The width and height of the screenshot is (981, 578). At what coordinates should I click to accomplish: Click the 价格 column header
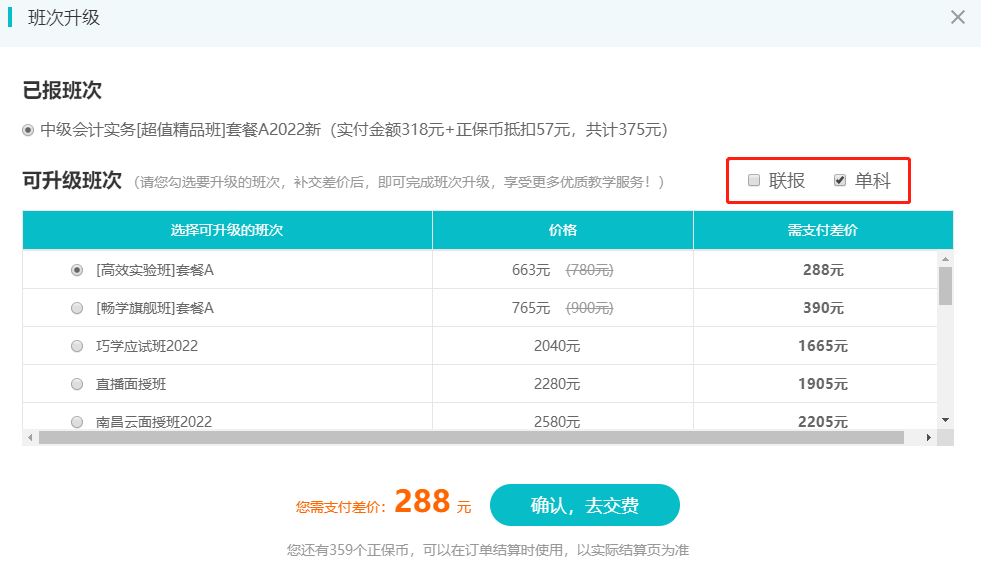(561, 229)
